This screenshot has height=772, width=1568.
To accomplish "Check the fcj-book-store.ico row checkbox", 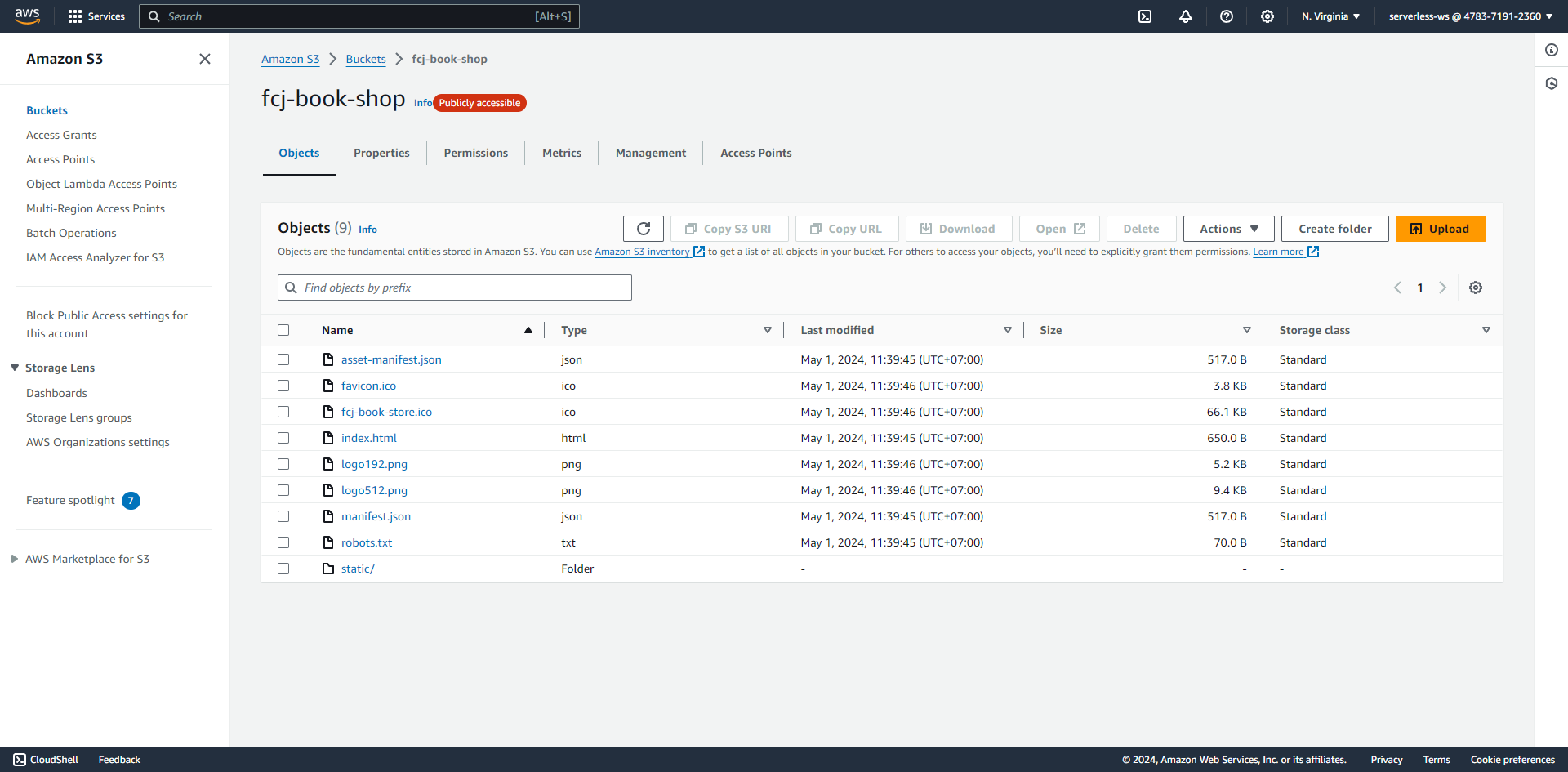I will [x=283, y=412].
